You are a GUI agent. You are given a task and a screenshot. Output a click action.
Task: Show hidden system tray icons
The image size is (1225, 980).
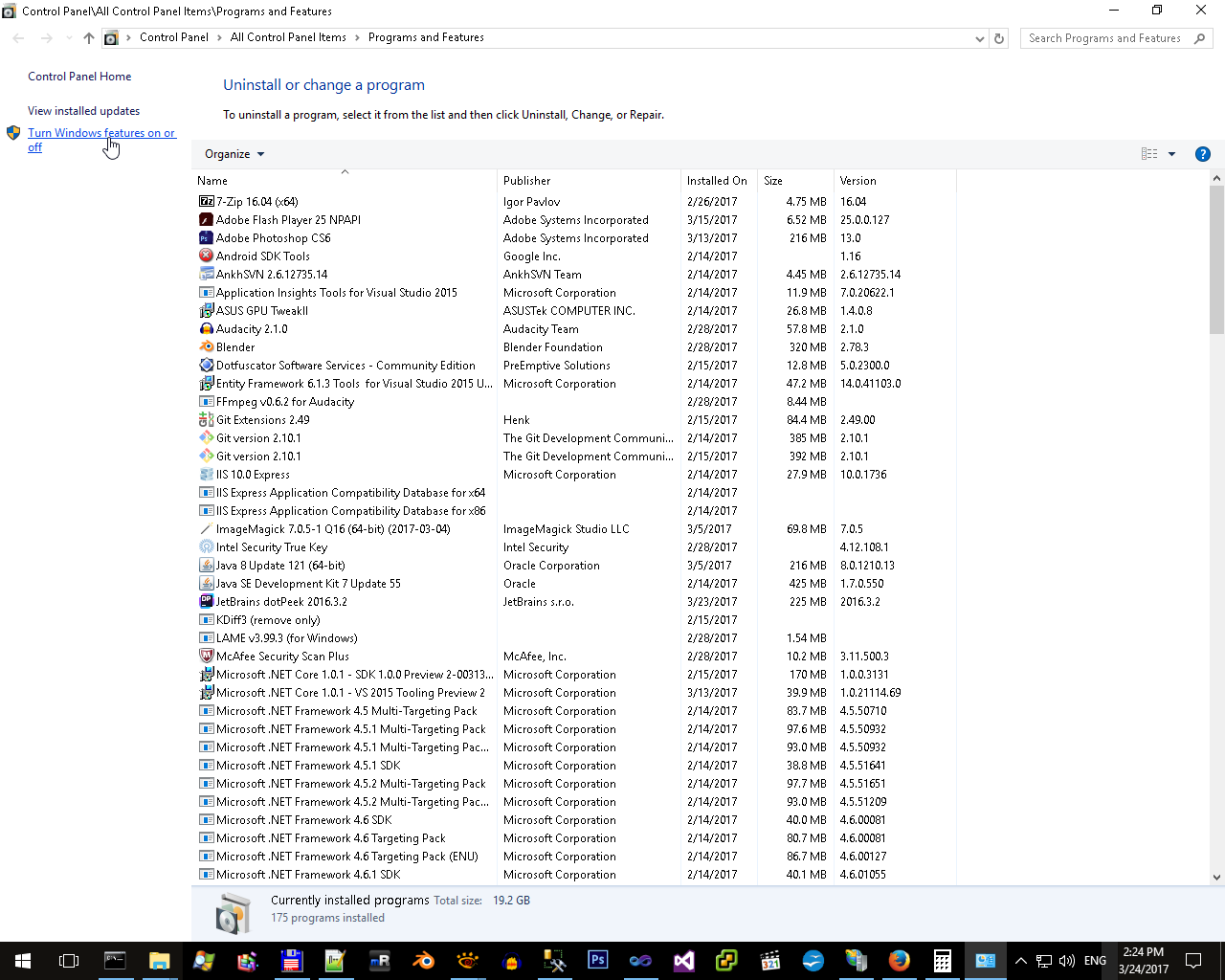[1021, 961]
